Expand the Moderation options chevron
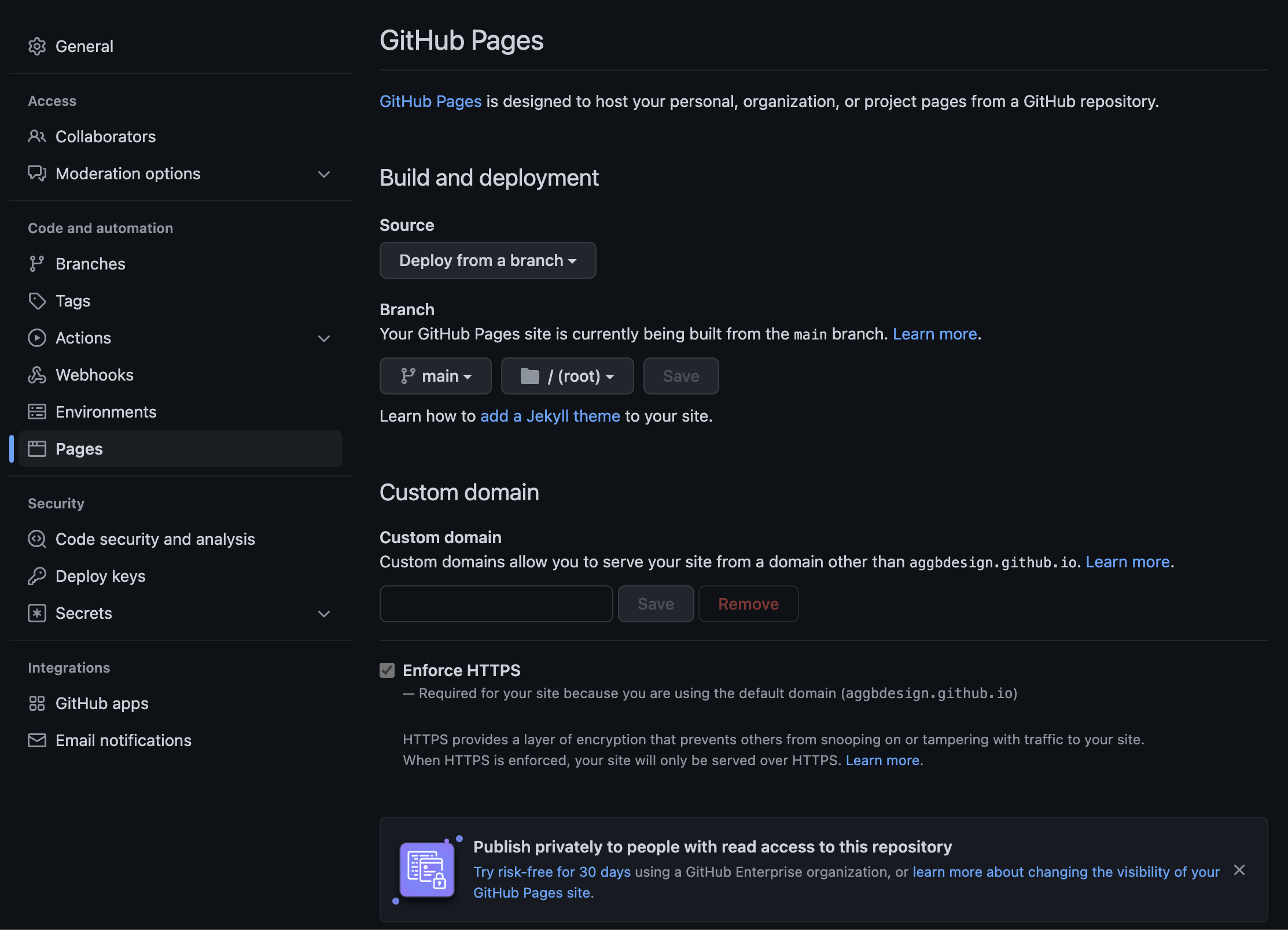The height and width of the screenshot is (930, 1288). (x=324, y=174)
